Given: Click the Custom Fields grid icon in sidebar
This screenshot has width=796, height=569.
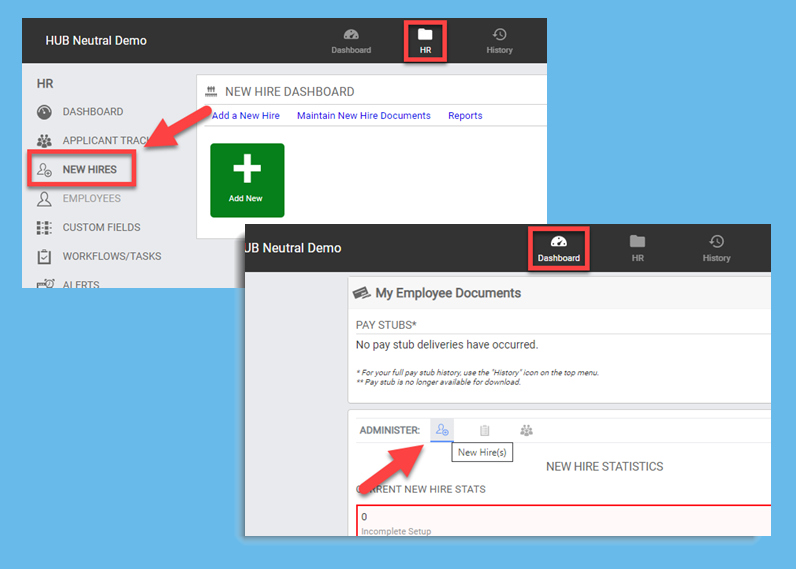Looking at the screenshot, I should (44, 228).
